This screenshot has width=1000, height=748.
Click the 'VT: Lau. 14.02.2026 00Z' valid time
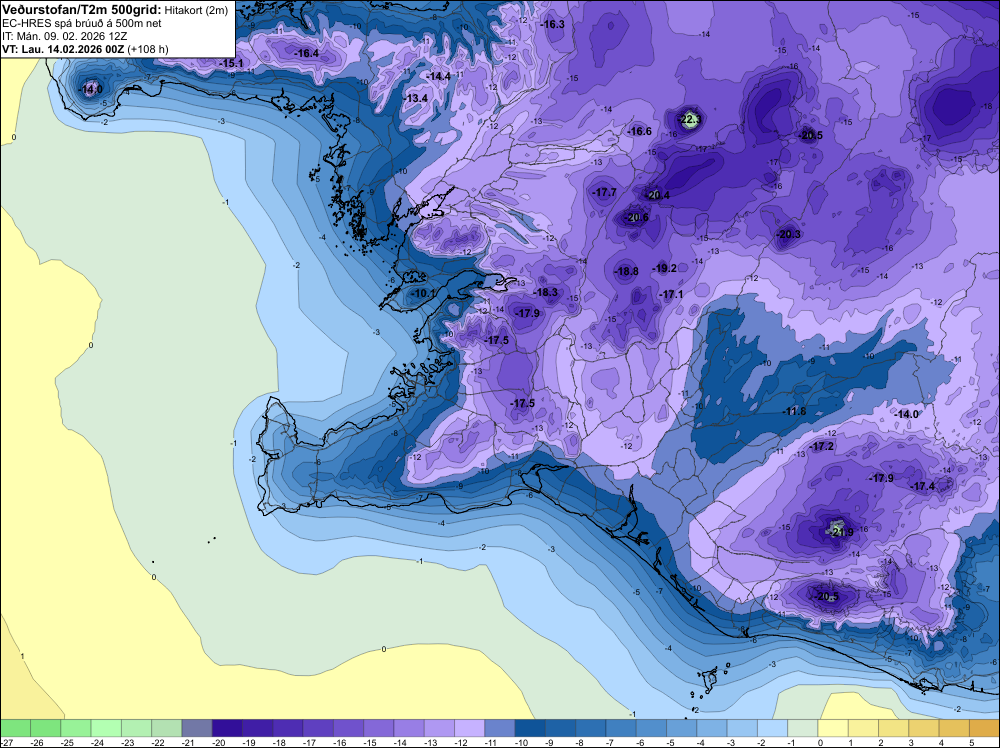point(64,49)
